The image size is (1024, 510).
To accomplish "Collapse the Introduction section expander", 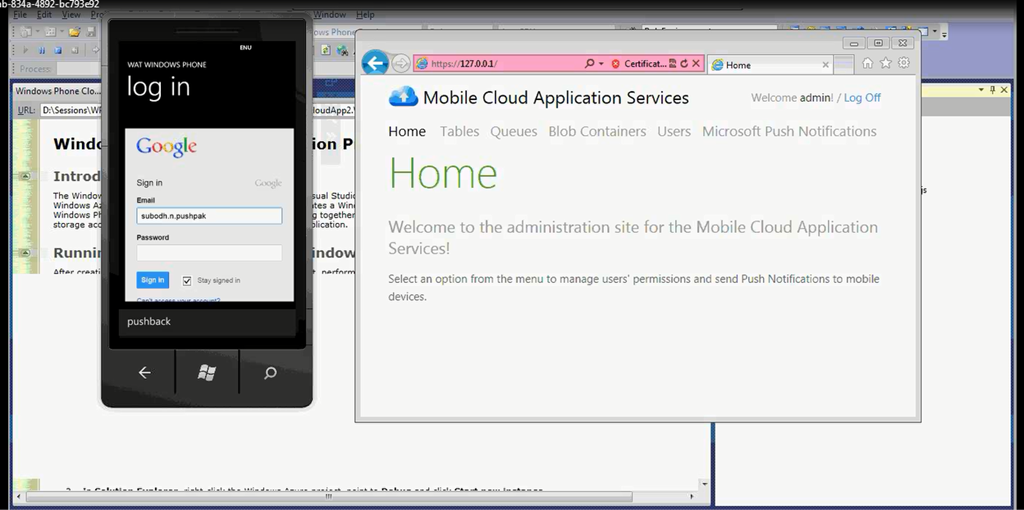I will (24, 176).
